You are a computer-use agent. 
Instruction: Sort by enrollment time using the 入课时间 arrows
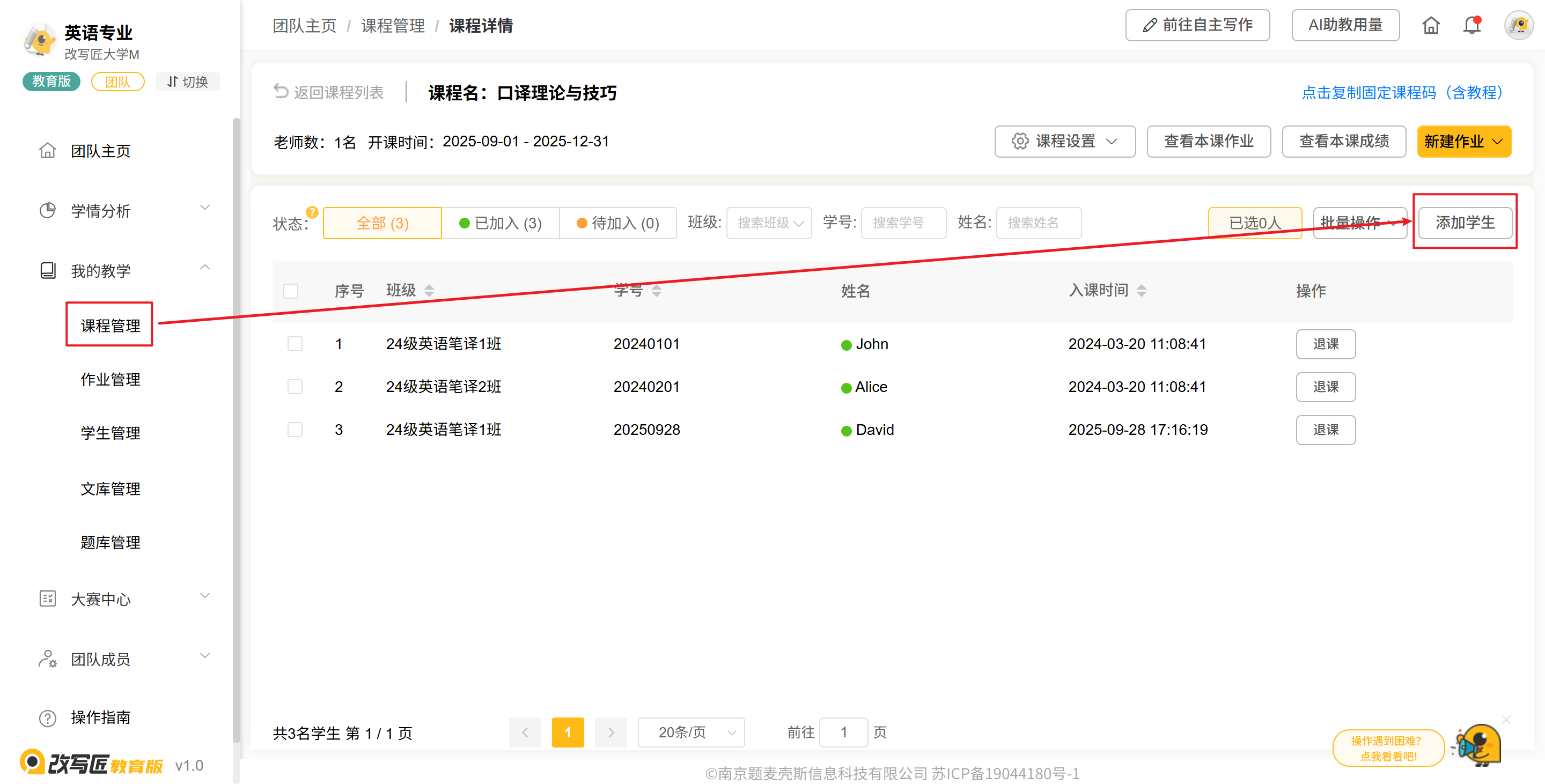pyautogui.click(x=1142, y=291)
